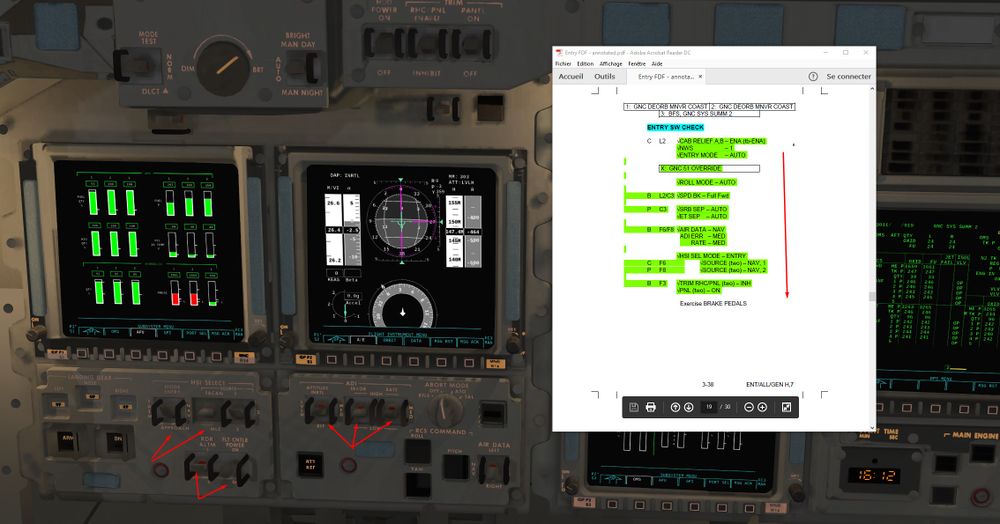Zoom in with the plus icon
Viewport: 1000px width, 524px height.
[x=762, y=407]
